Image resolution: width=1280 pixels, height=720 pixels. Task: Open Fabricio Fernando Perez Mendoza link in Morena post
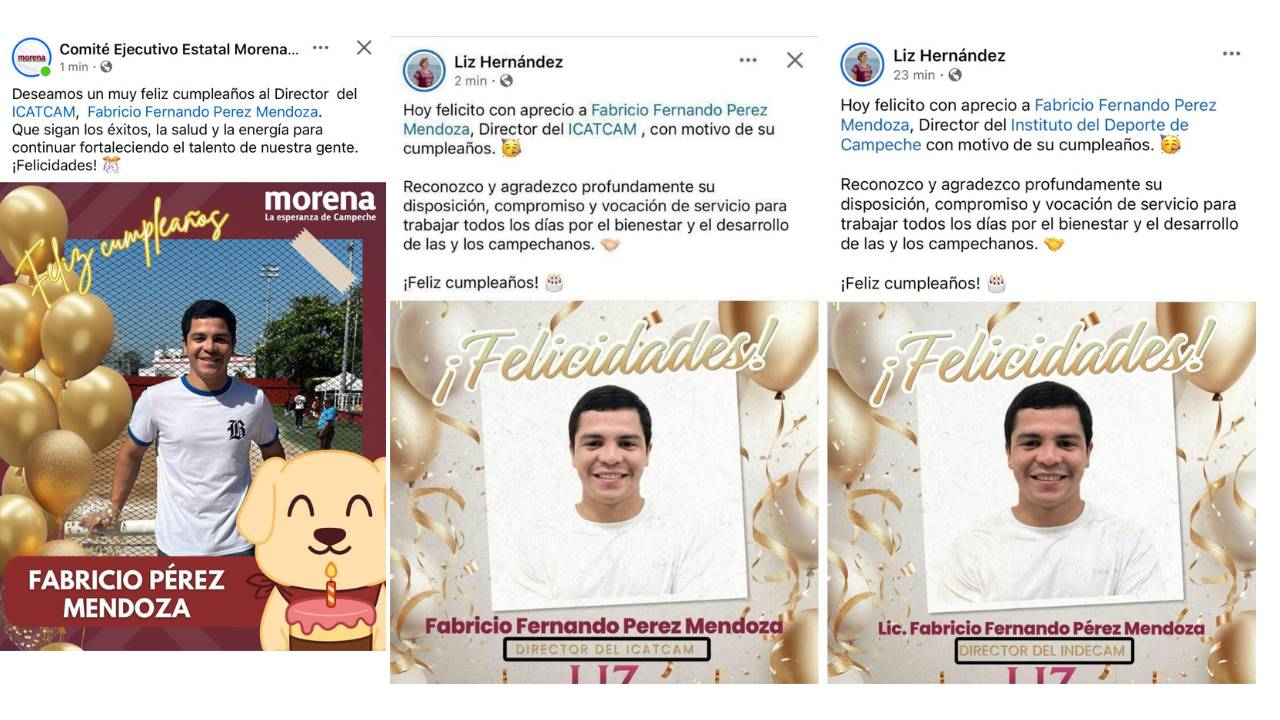click(x=202, y=112)
